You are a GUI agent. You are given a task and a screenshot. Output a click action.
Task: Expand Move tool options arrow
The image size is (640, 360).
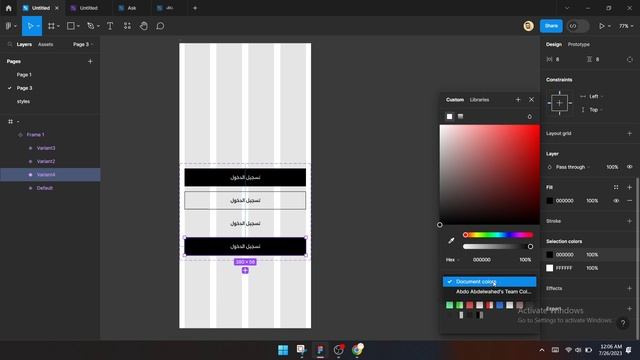coord(38,26)
